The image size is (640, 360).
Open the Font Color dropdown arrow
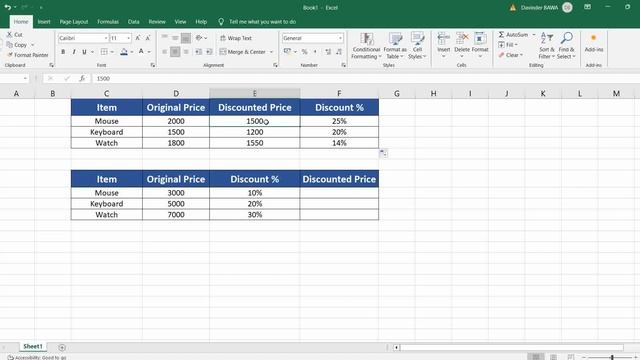149,52
